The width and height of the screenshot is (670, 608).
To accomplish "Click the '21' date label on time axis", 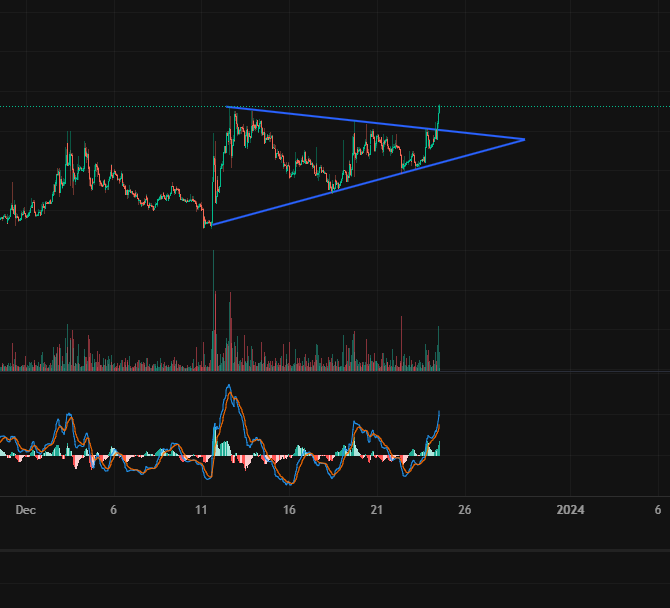I will 376,510.
